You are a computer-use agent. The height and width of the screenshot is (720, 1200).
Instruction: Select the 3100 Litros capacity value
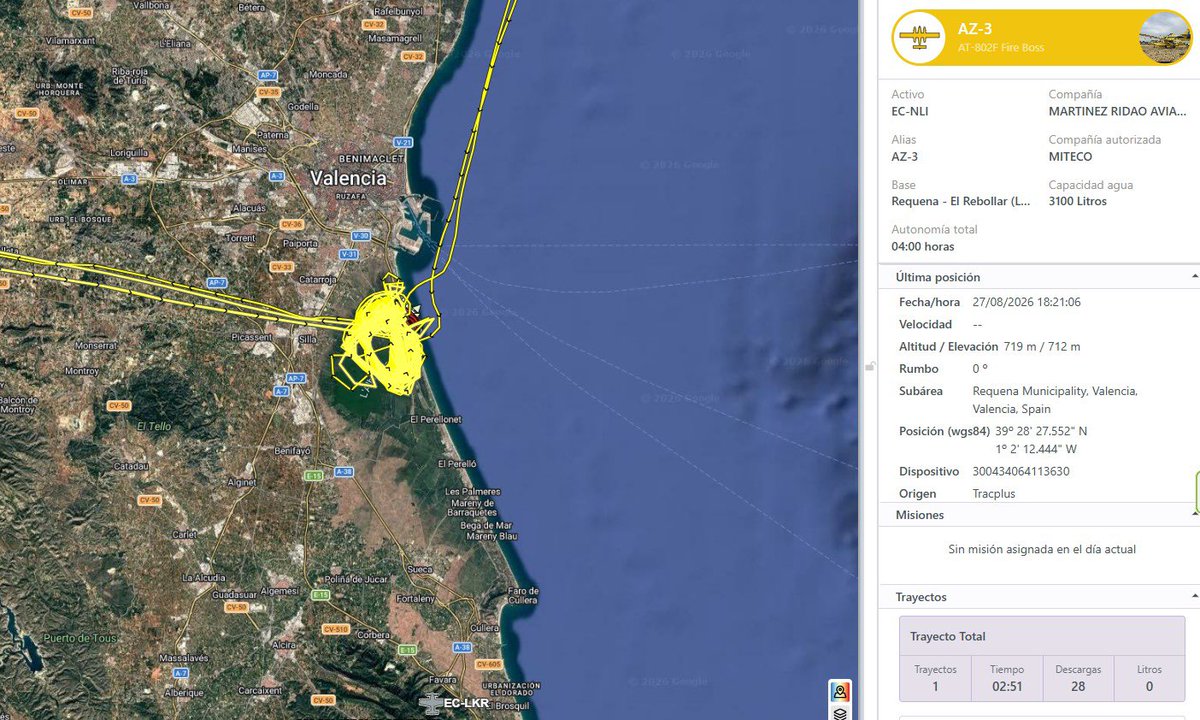[1078, 201]
